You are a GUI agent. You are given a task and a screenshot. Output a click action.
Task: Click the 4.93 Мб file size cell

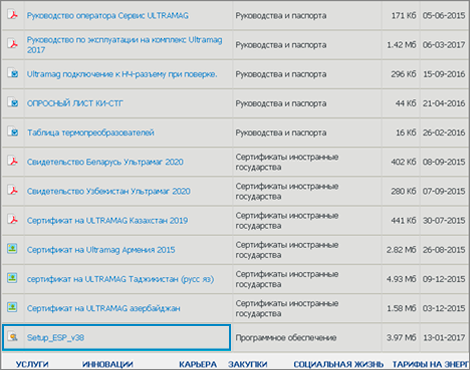(x=402, y=279)
